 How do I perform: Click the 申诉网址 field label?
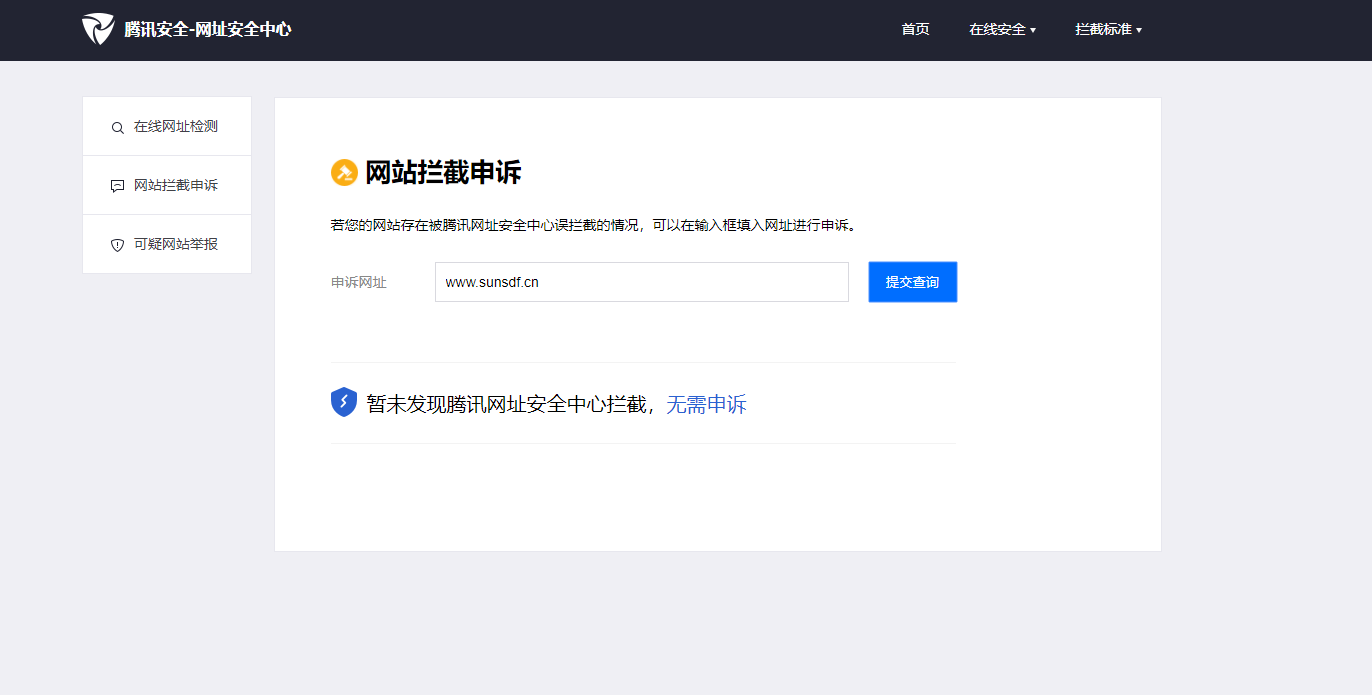(359, 283)
